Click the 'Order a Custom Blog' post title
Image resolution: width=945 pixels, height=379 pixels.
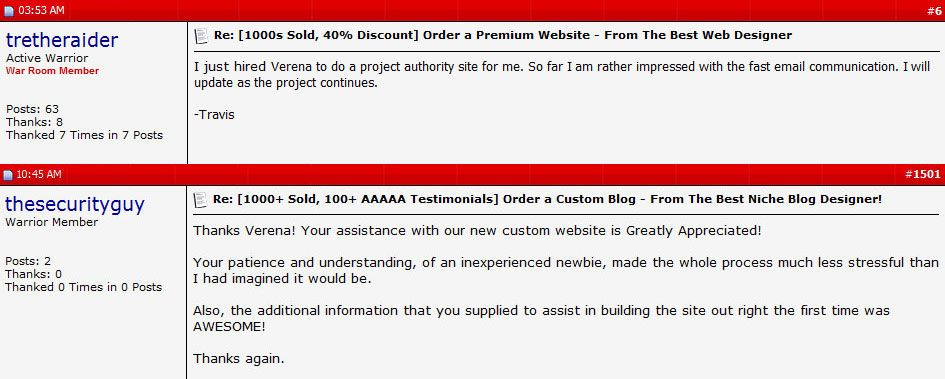(x=548, y=199)
